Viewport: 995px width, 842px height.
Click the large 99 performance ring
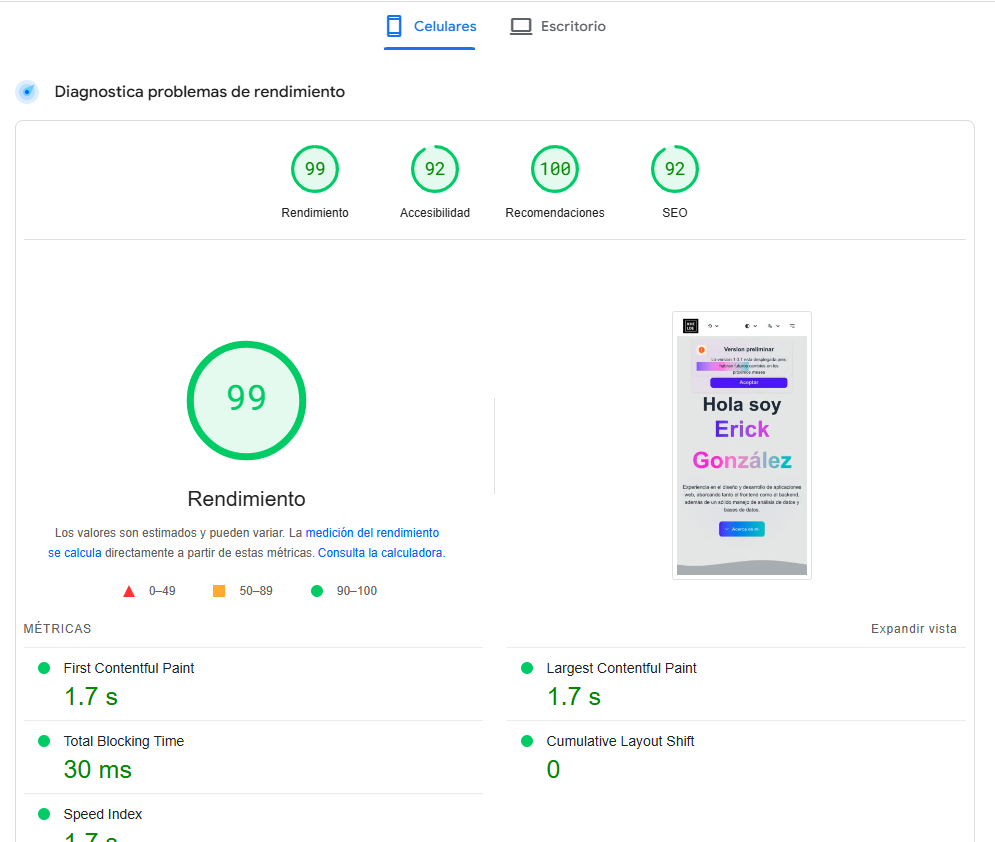(246, 399)
